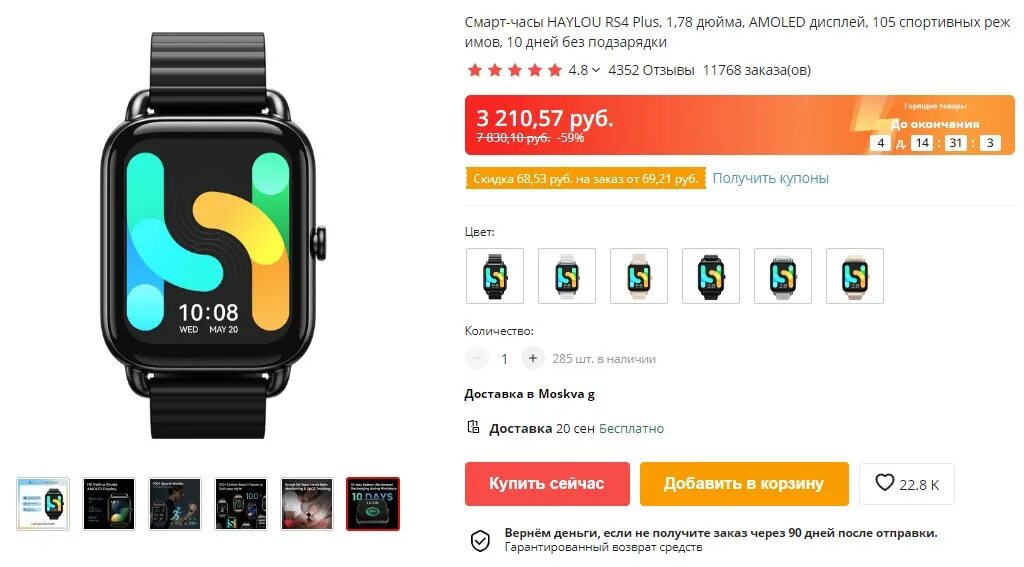Click the delivery box icon next to Доставка

(473, 427)
